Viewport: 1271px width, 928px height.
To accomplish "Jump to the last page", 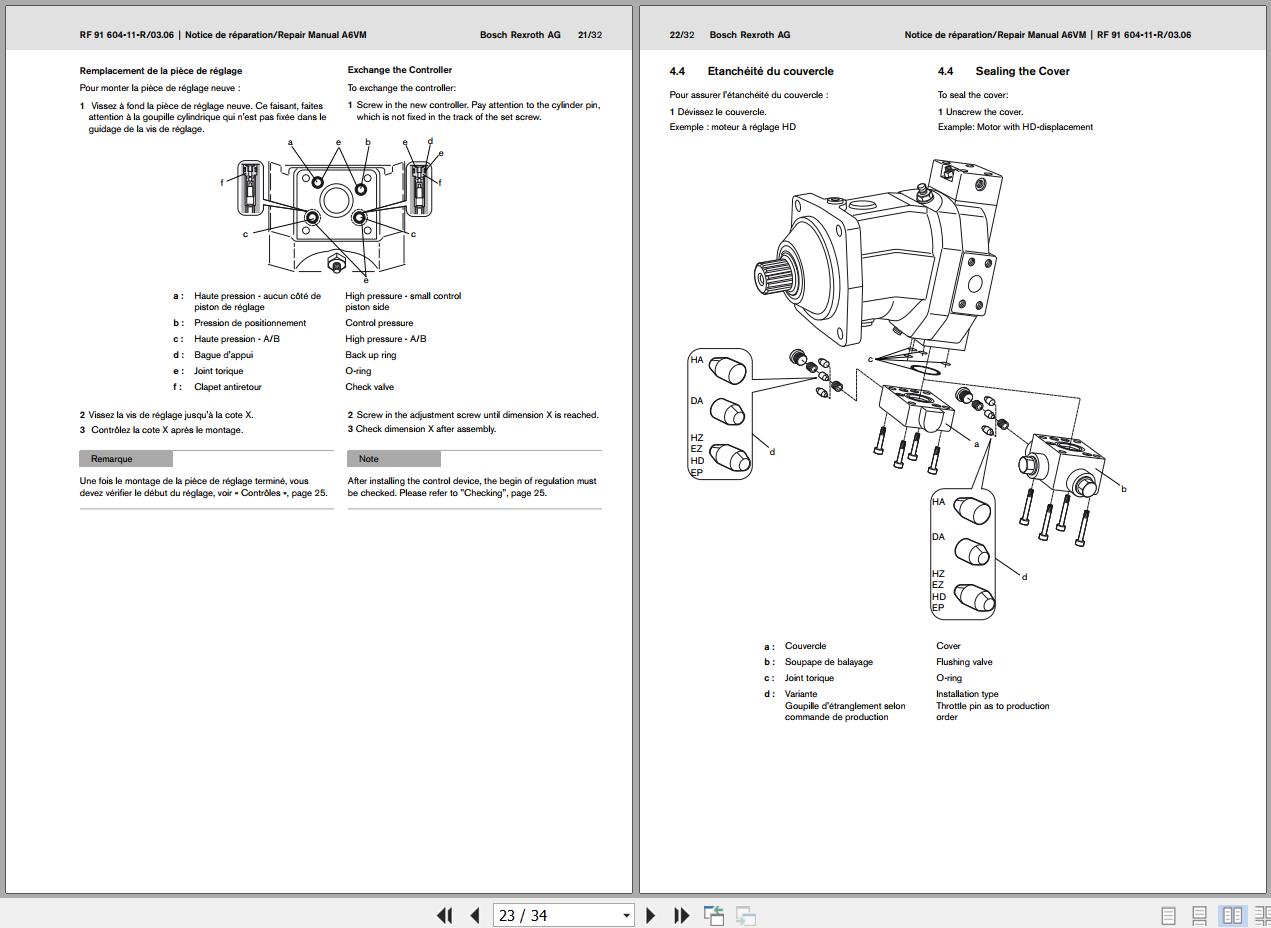I will pyautogui.click(x=681, y=915).
